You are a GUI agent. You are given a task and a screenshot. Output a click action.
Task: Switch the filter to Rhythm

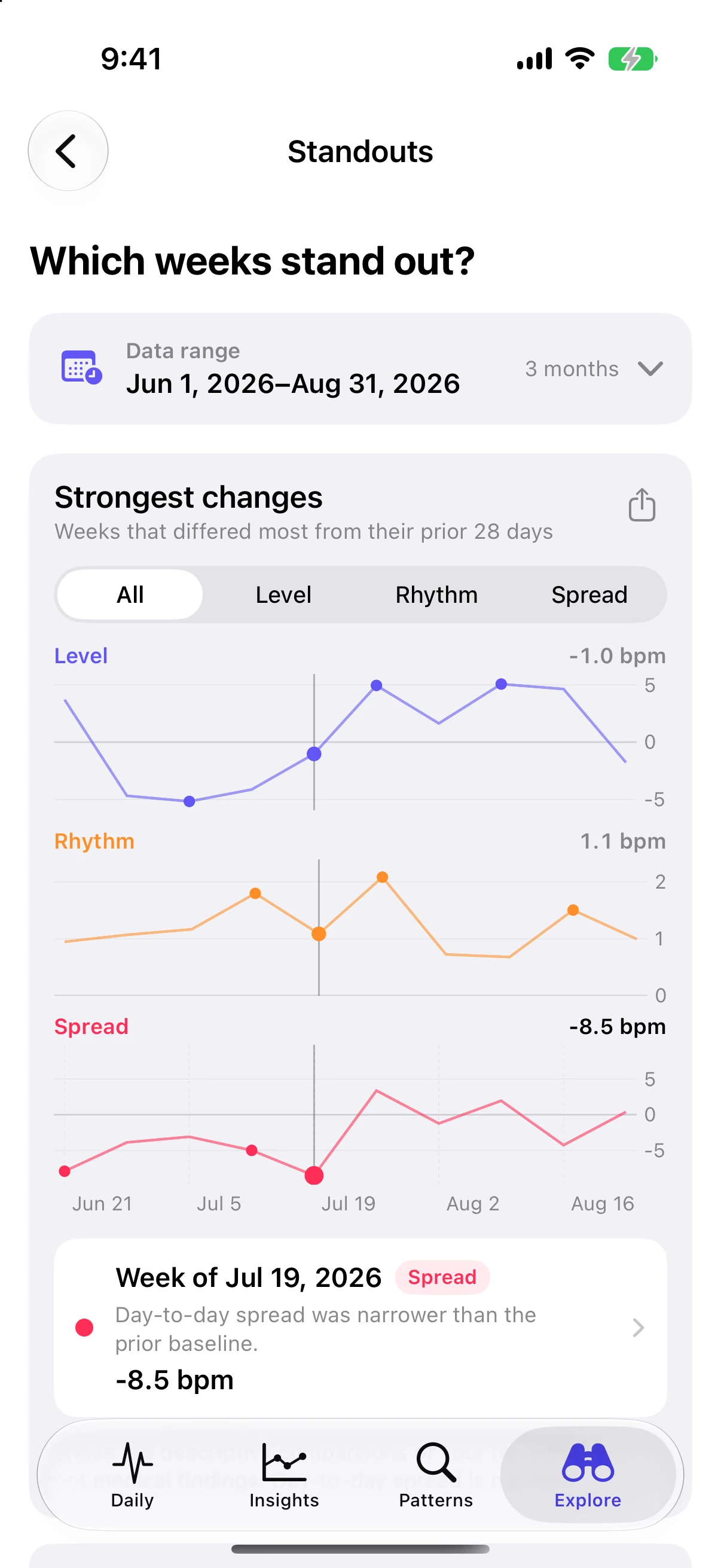(x=436, y=594)
